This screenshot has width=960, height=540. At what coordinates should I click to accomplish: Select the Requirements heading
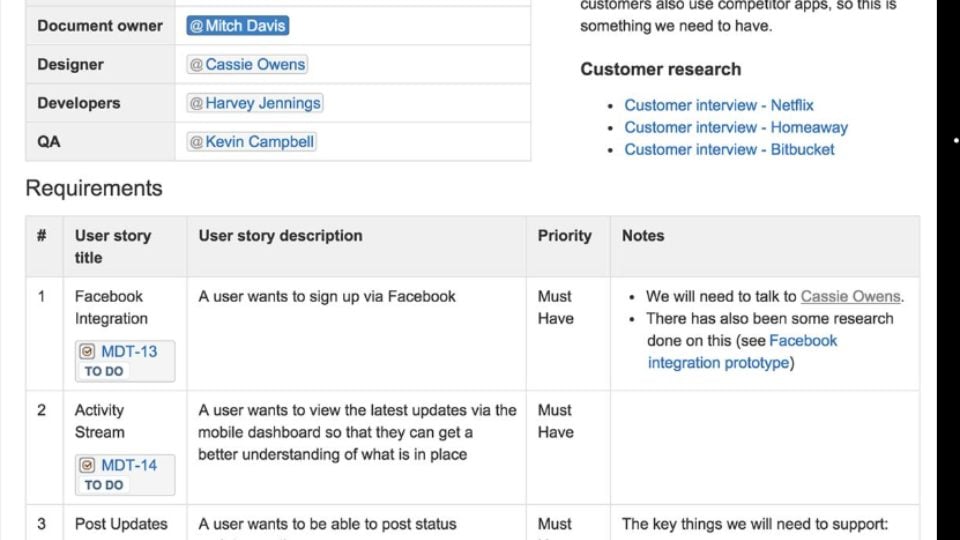94,188
